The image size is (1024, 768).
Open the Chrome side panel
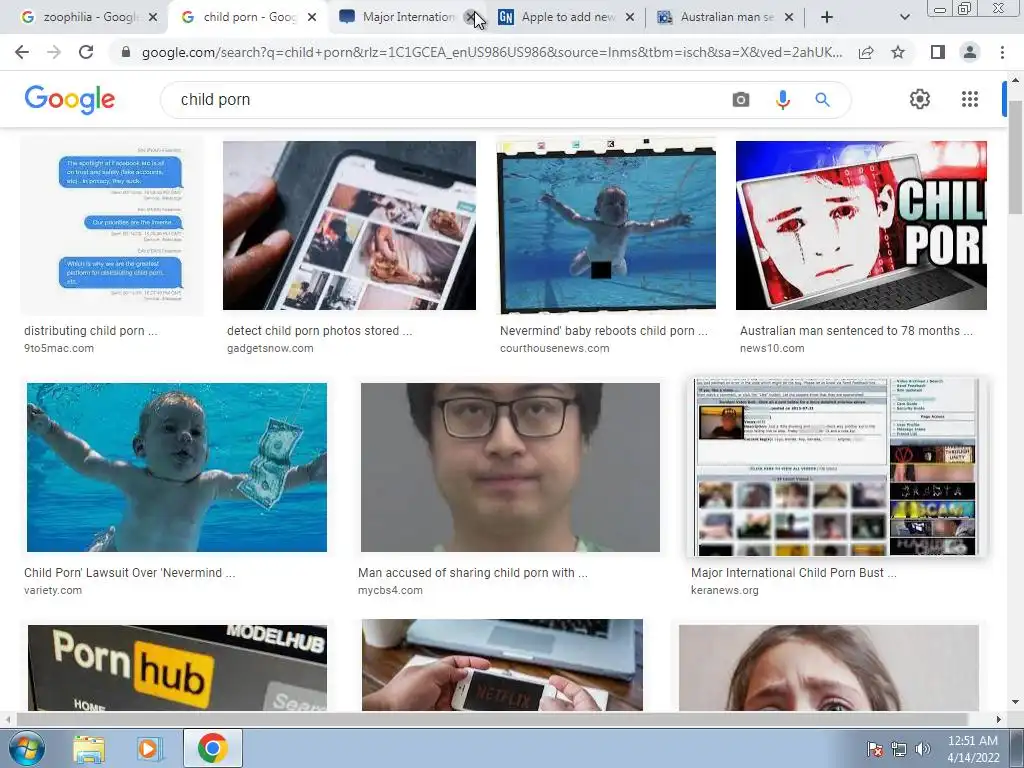938,52
